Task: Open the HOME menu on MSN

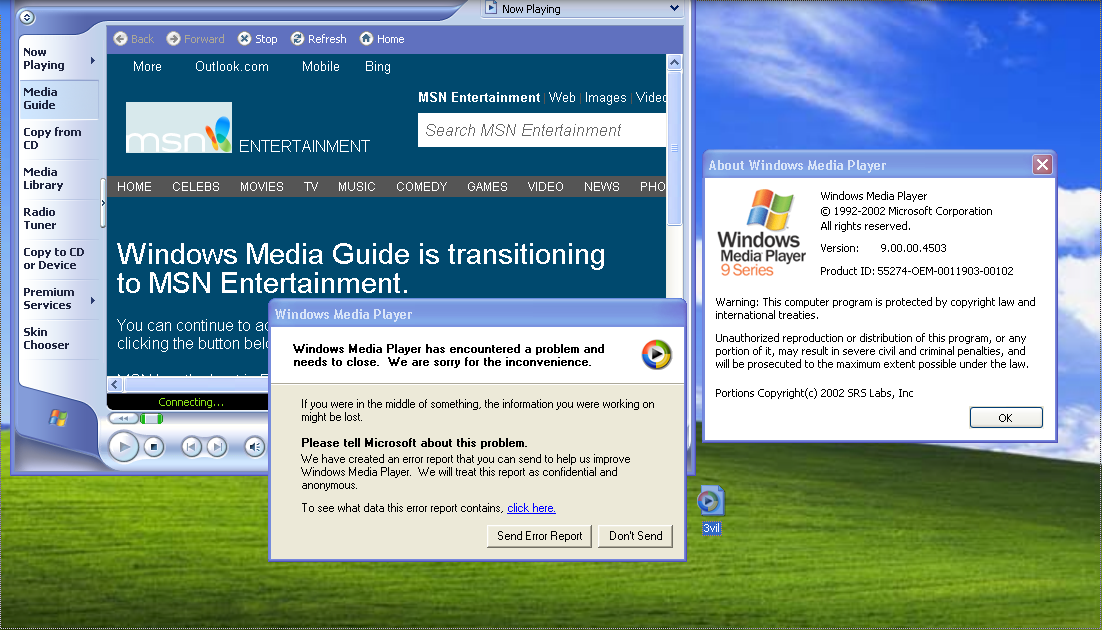Action: click(134, 186)
